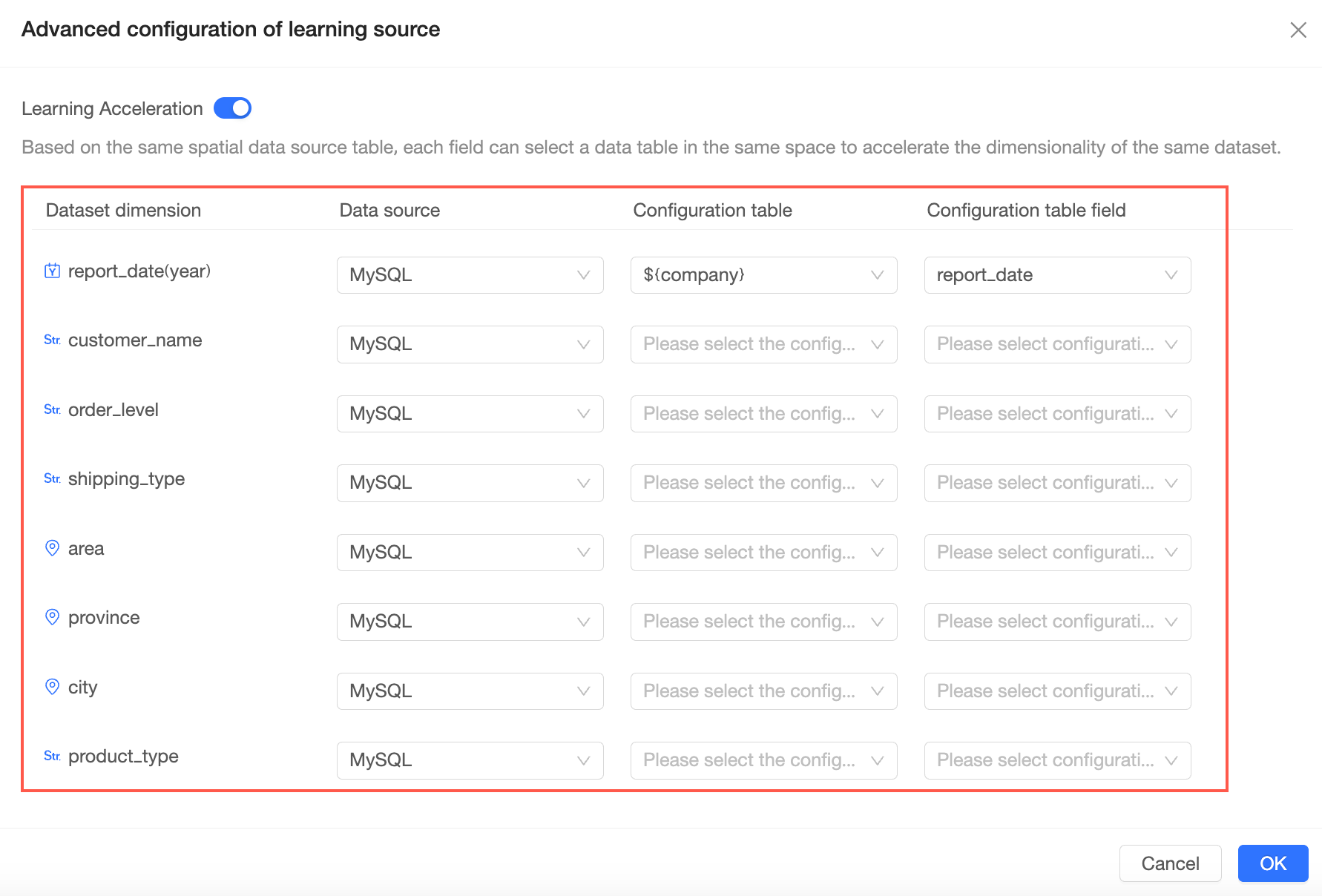Select configuration table field for city row

tap(1058, 691)
